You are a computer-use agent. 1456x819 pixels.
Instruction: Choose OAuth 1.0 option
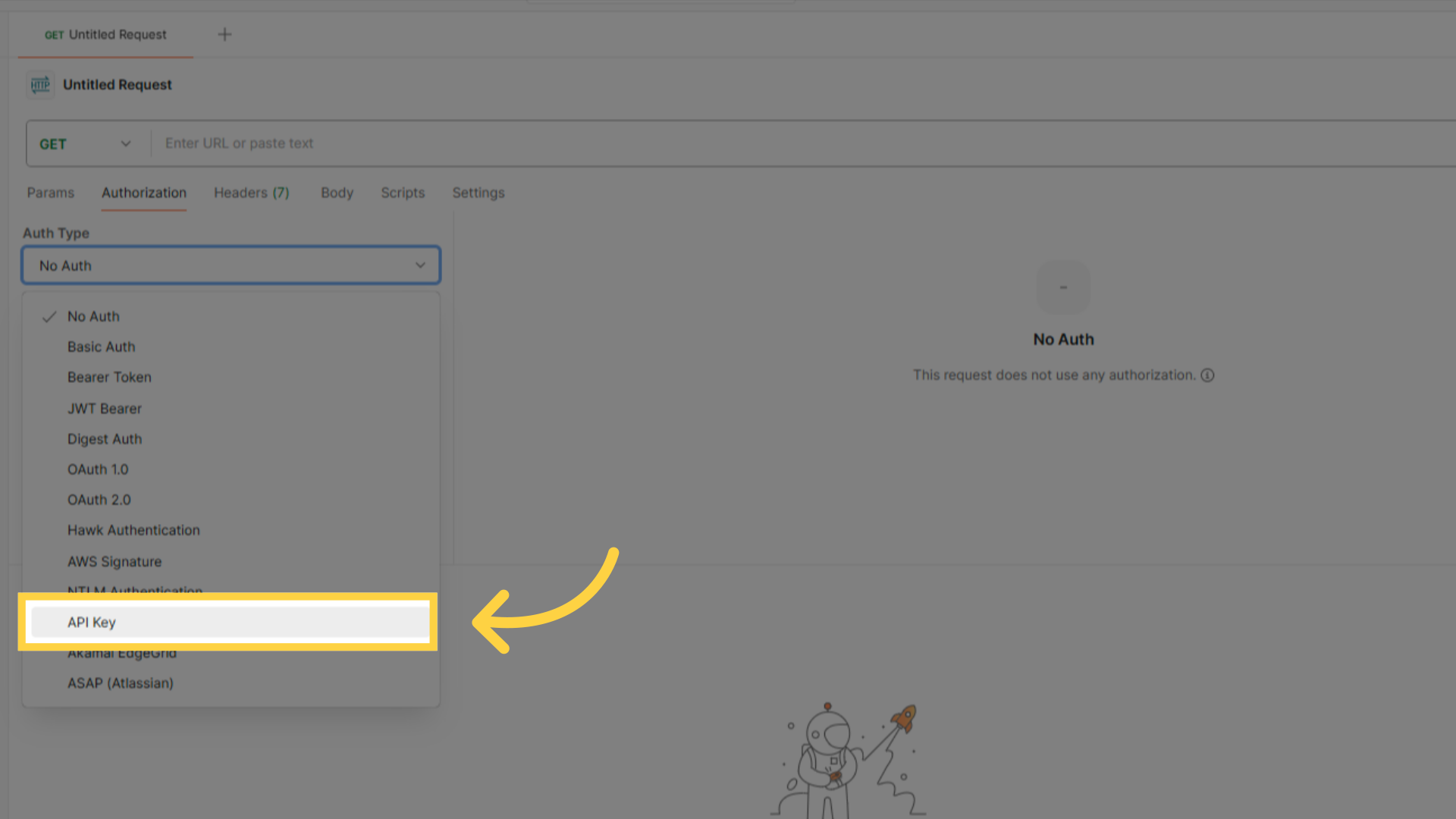tap(231, 469)
